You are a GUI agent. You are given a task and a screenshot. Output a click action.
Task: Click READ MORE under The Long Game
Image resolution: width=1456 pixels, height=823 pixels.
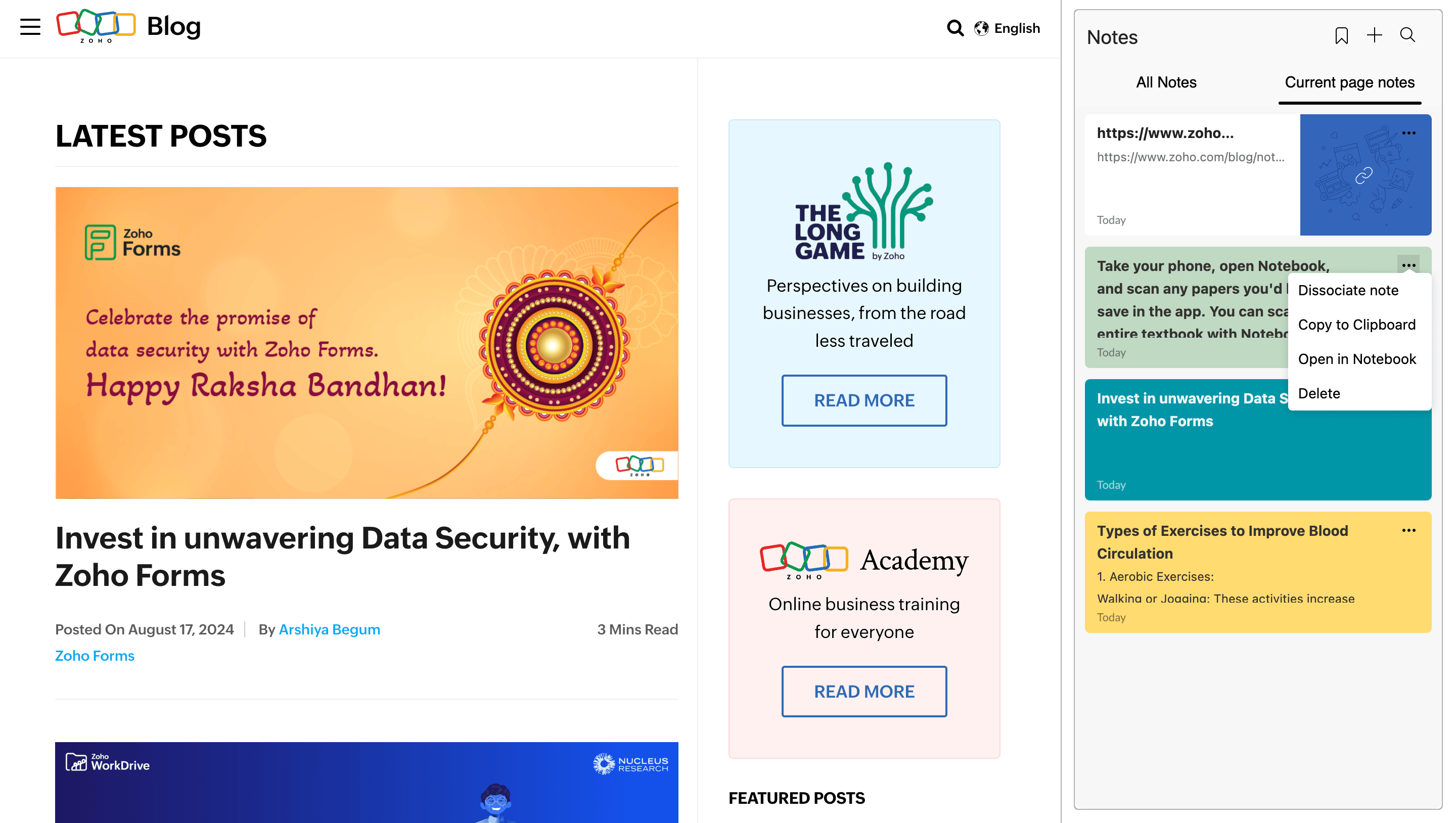click(x=863, y=400)
